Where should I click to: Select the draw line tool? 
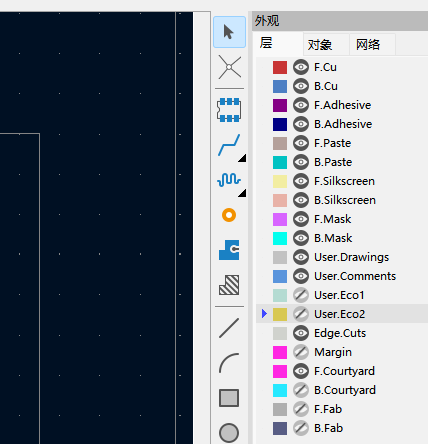tap(229, 328)
